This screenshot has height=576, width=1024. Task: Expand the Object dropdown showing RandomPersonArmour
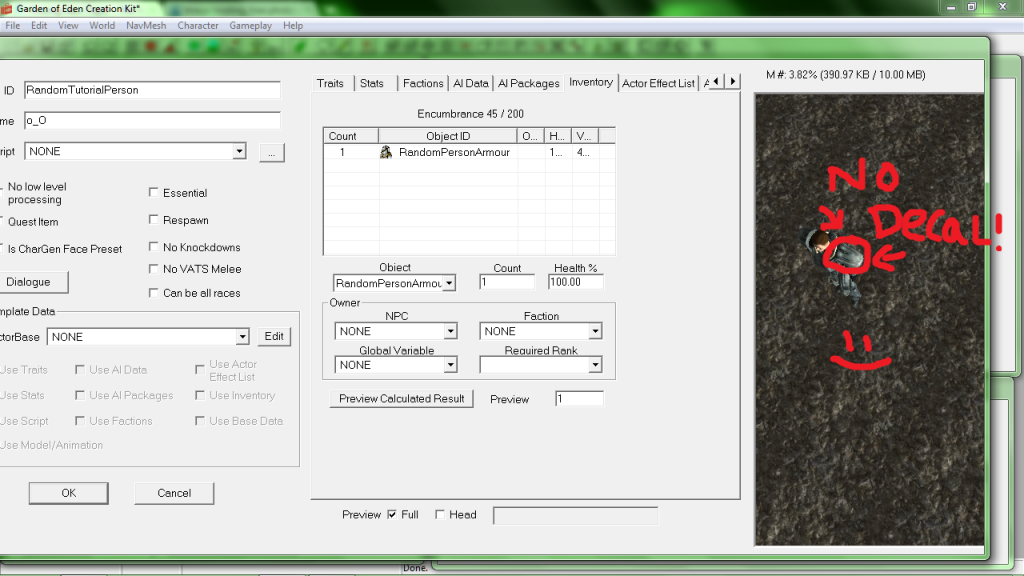(449, 283)
